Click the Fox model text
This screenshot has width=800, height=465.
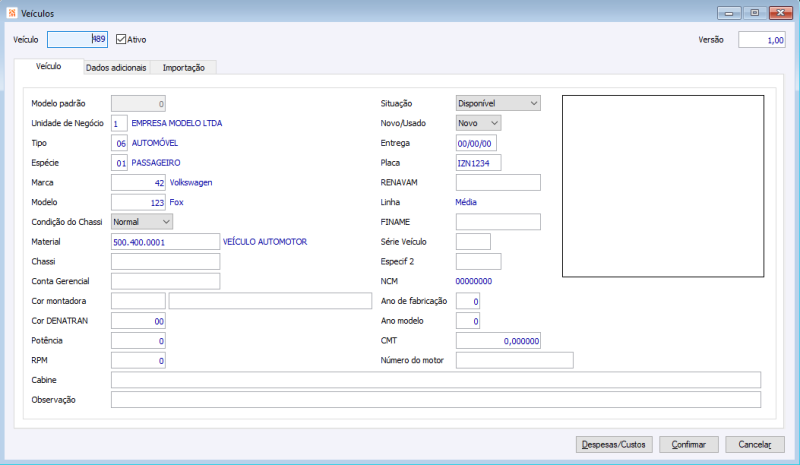click(x=176, y=202)
